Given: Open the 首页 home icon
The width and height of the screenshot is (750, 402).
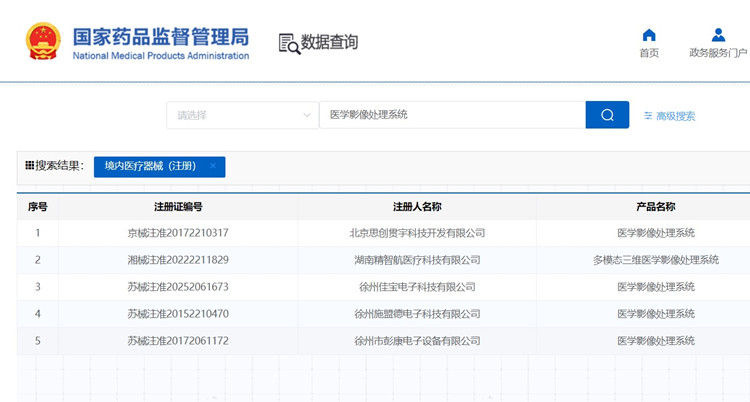Looking at the screenshot, I should [649, 35].
